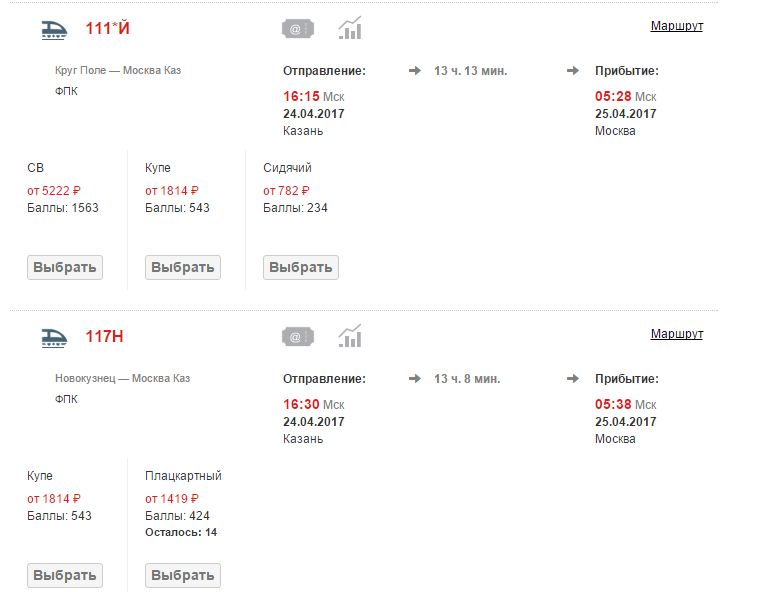Click the arrival time 05:38 Мск
This screenshot has width=769, height=592.
click(x=625, y=405)
